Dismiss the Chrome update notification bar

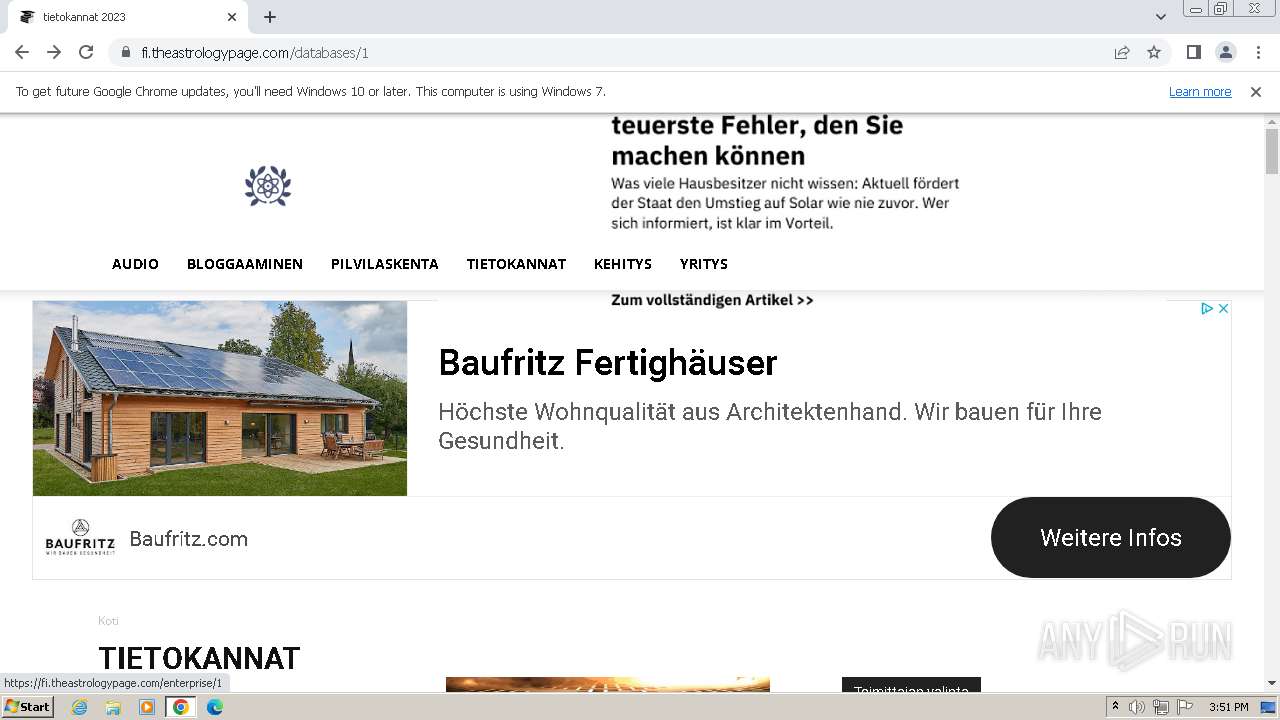click(1256, 91)
